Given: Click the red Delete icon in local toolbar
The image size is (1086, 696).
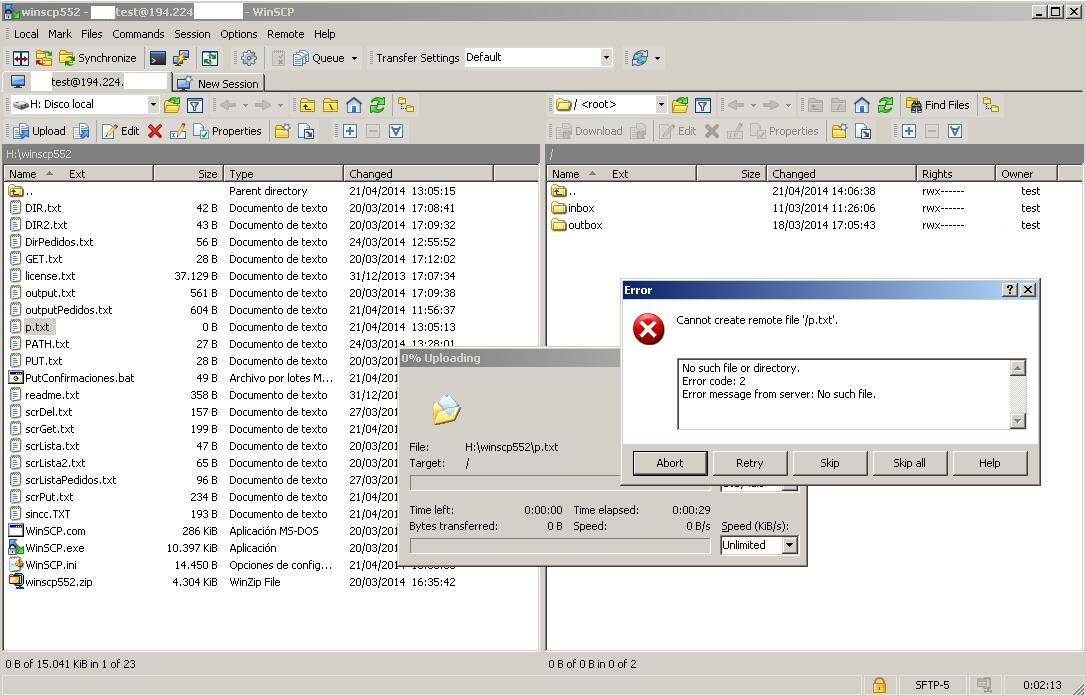Looking at the screenshot, I should 155,131.
